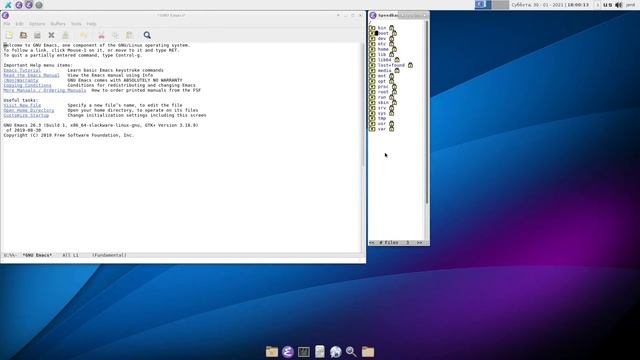Expand the mnt directory in Speedbar
The height and width of the screenshot is (360, 640).
(x=372, y=76)
